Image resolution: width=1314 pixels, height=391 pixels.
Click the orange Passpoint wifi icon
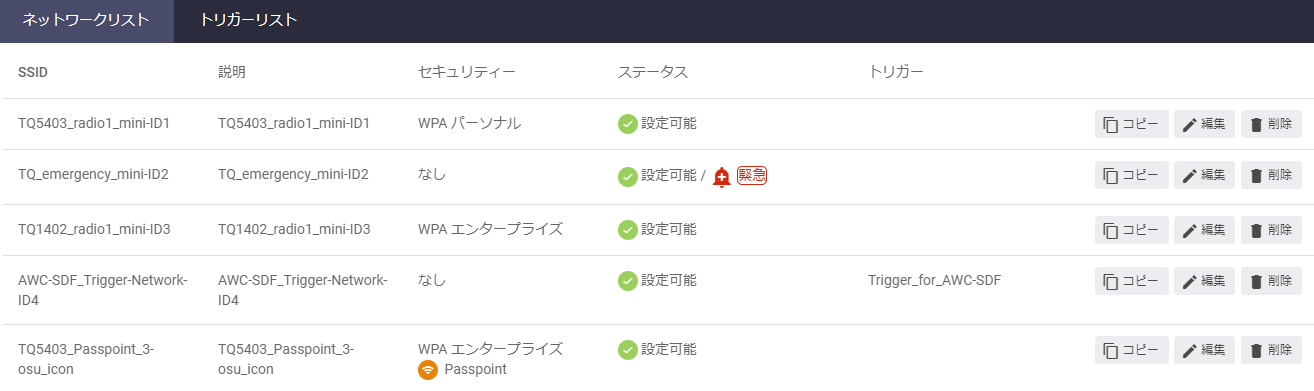click(428, 369)
